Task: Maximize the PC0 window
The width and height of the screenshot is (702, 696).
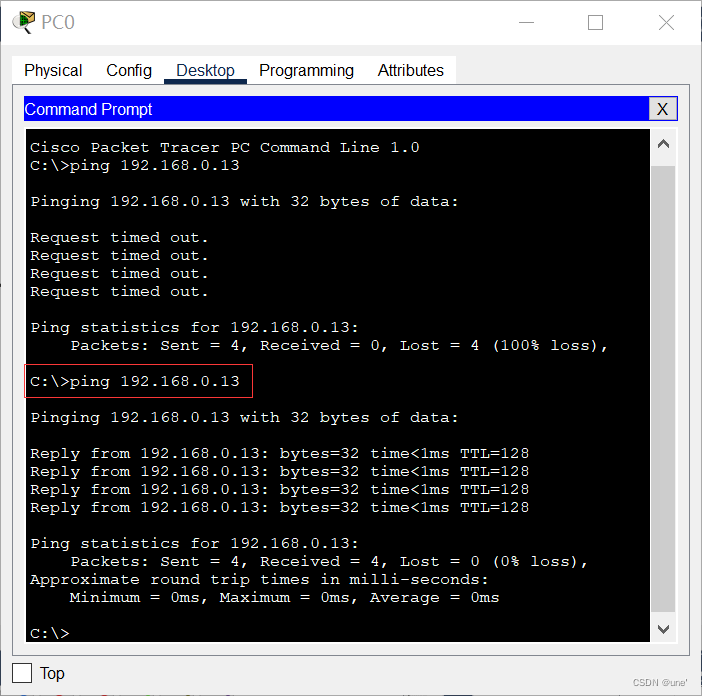Action: (x=595, y=22)
